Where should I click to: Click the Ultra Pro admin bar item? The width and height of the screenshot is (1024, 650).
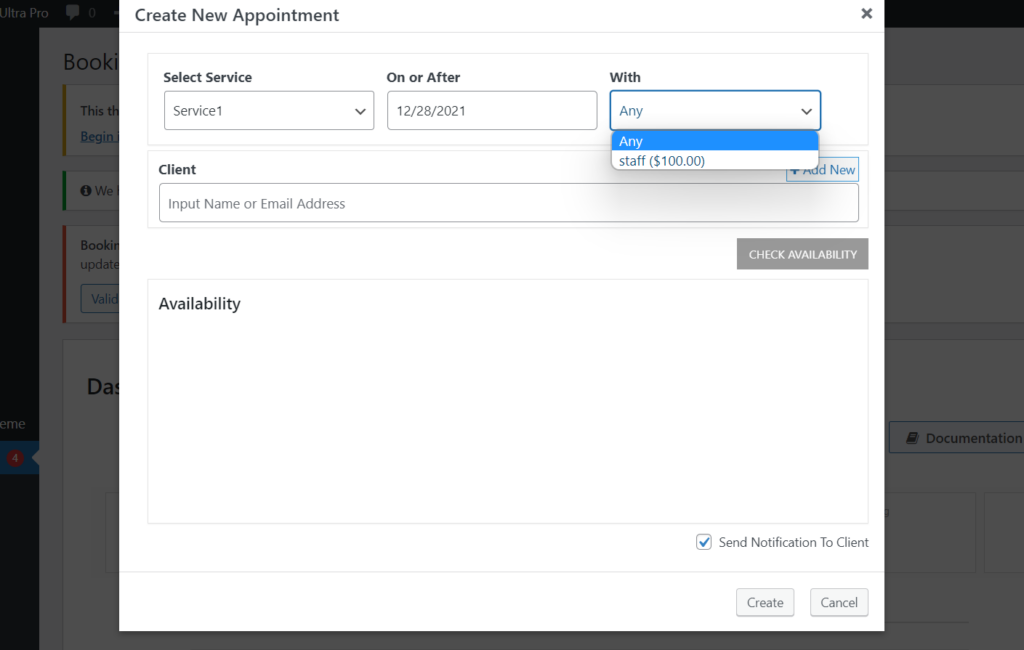click(x=24, y=12)
